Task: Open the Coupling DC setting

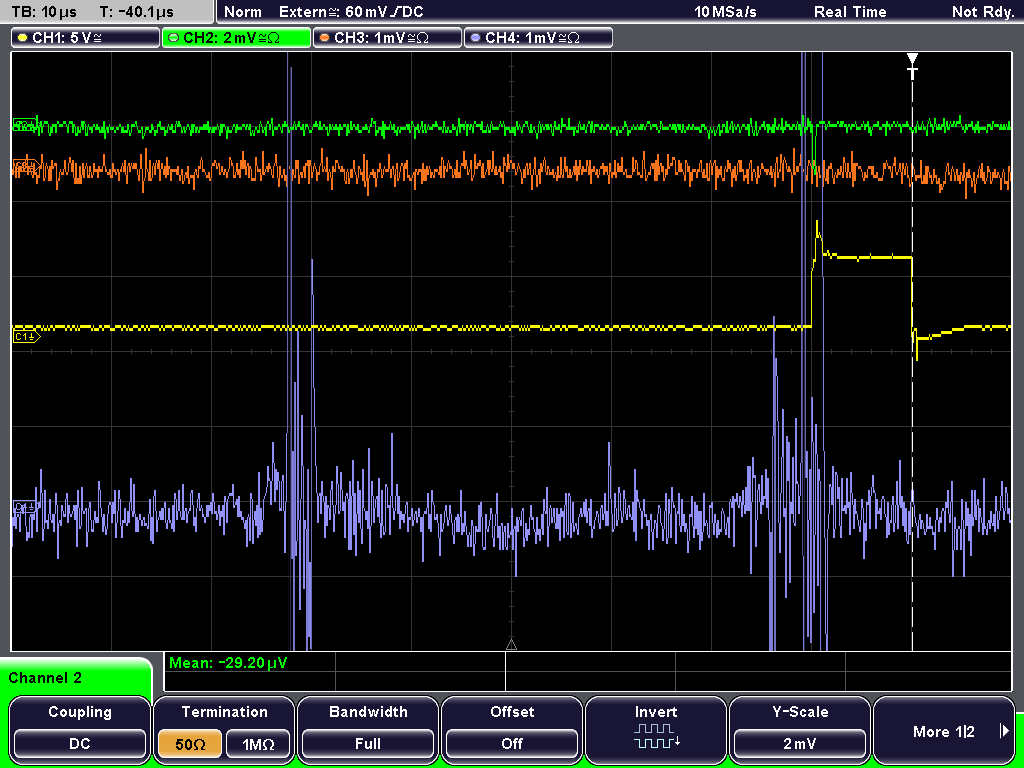Action: point(80,729)
